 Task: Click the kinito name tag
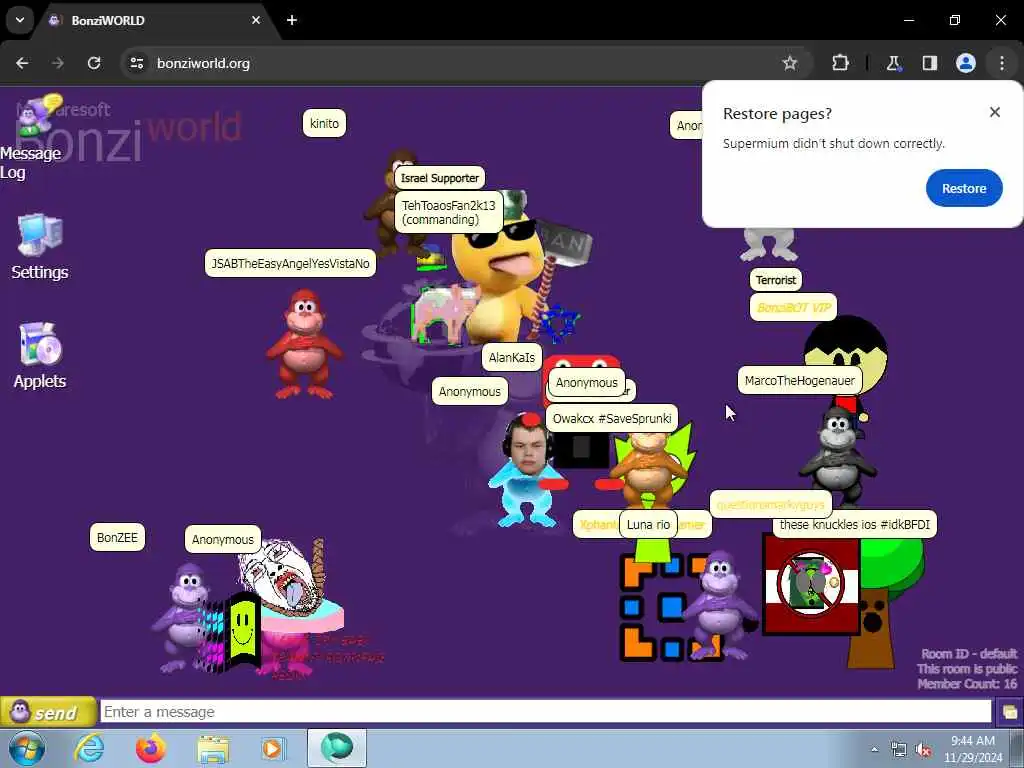point(324,123)
